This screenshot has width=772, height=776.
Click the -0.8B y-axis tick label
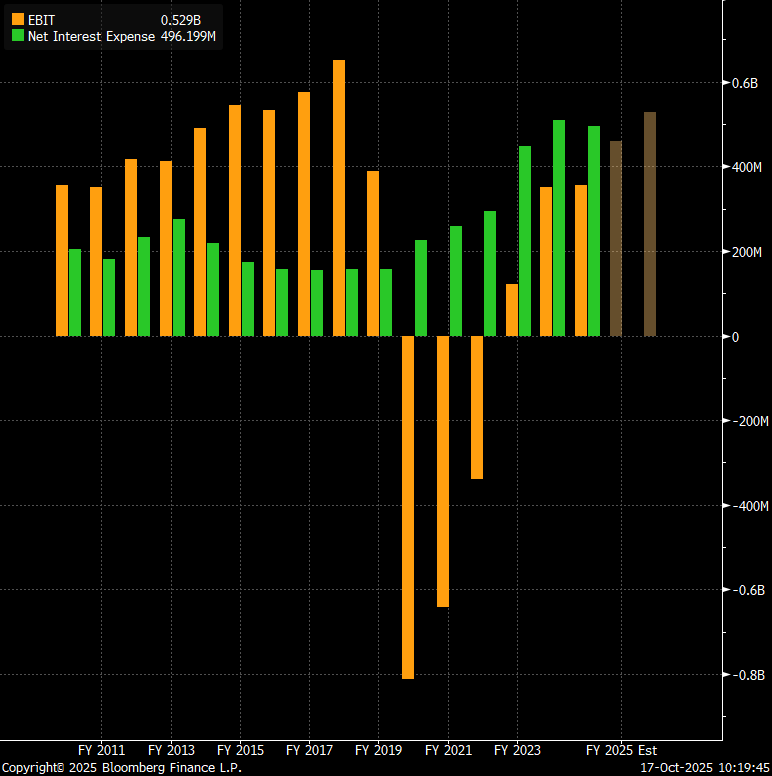(x=748, y=675)
